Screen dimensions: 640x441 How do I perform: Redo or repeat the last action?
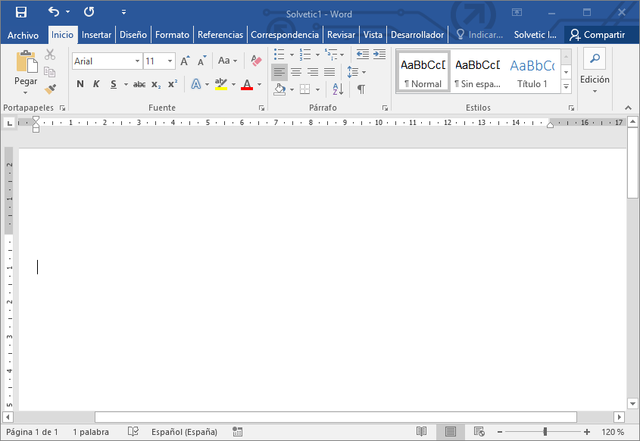[x=89, y=12]
